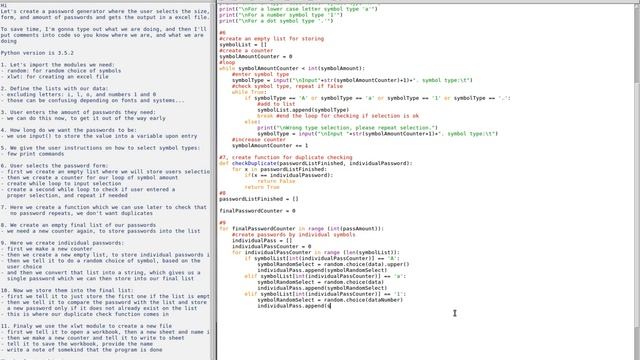
Task: Click the 'def checkDuplicate' function definition line
Action: click(x=316, y=163)
